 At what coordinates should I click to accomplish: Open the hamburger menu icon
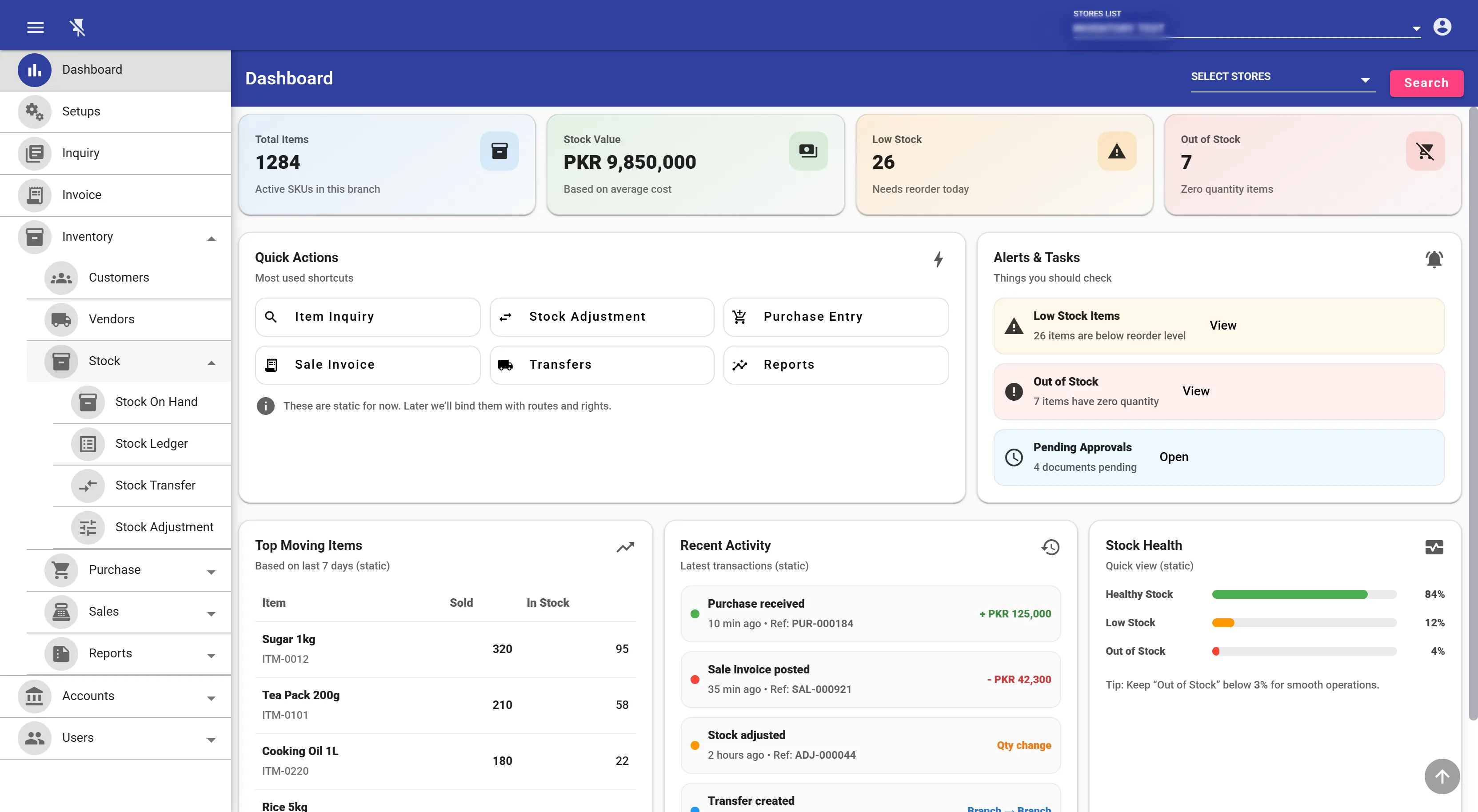click(x=36, y=27)
